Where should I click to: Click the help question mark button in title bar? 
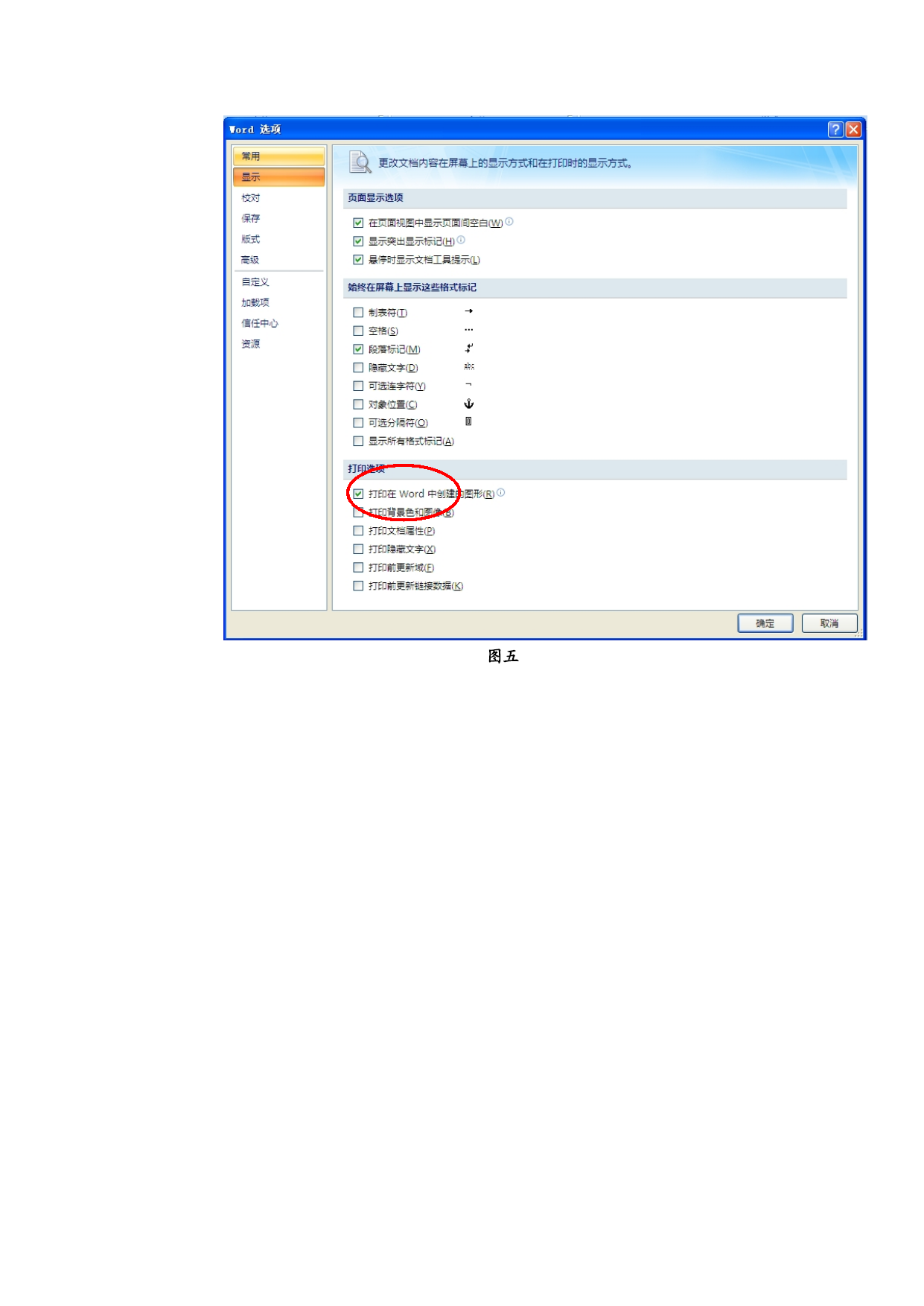tap(835, 130)
